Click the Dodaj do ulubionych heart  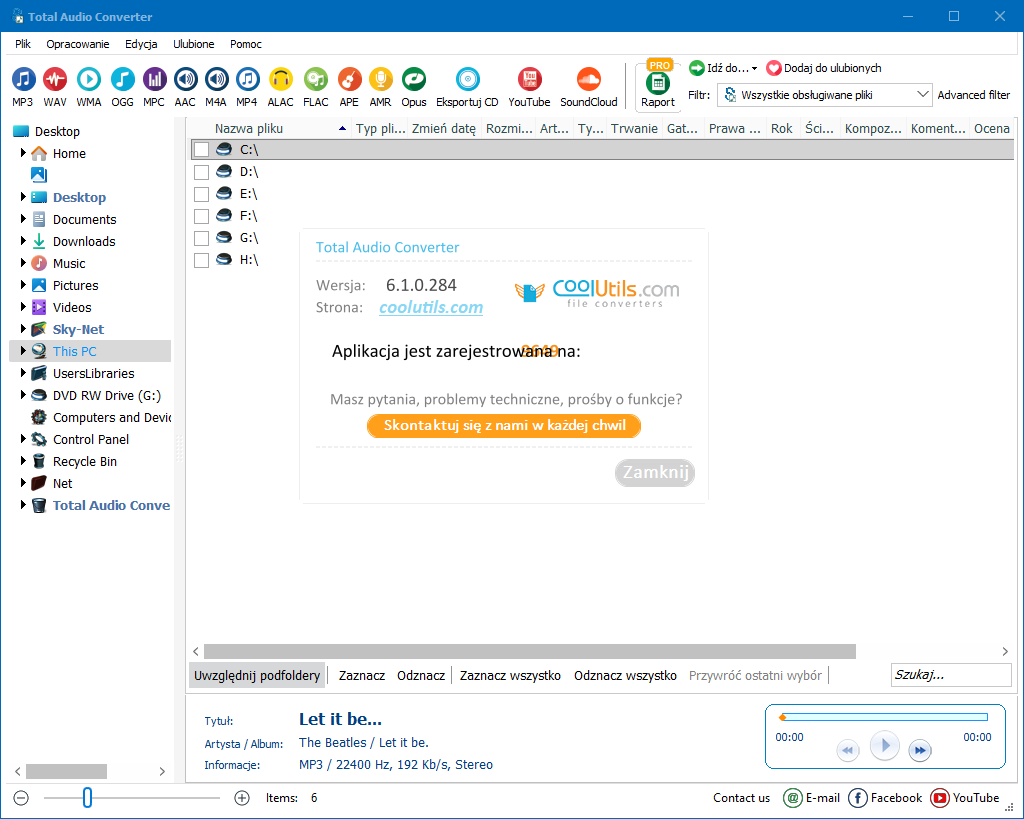pyautogui.click(x=773, y=68)
